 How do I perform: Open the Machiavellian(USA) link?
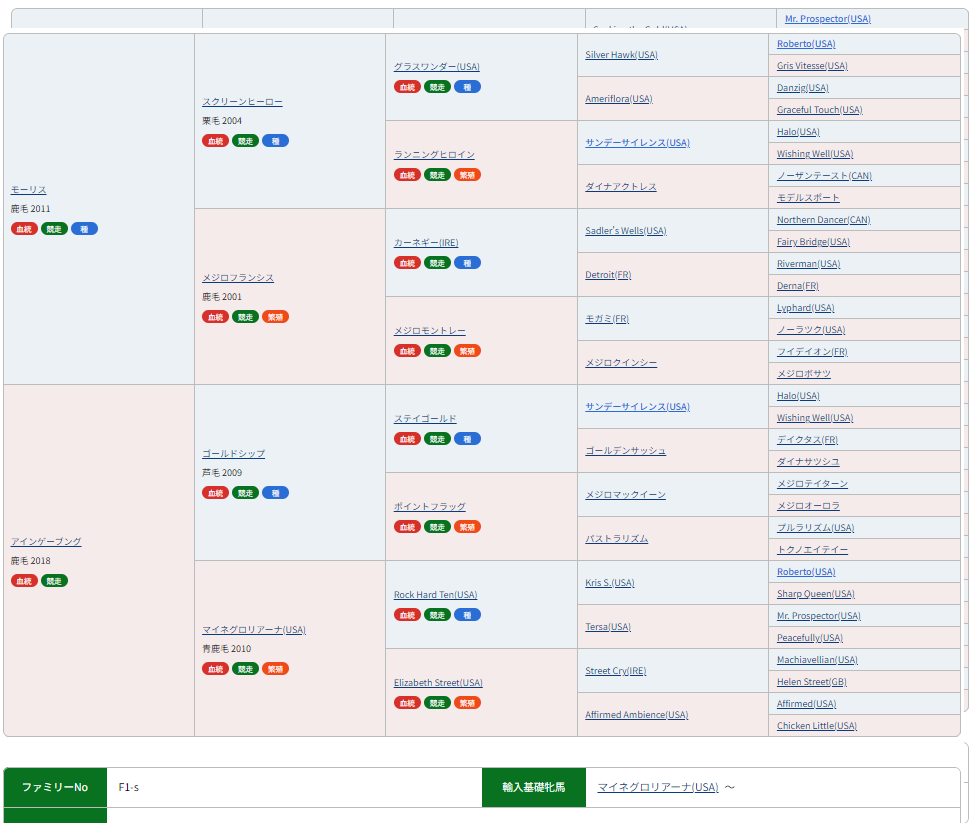pyautogui.click(x=817, y=660)
